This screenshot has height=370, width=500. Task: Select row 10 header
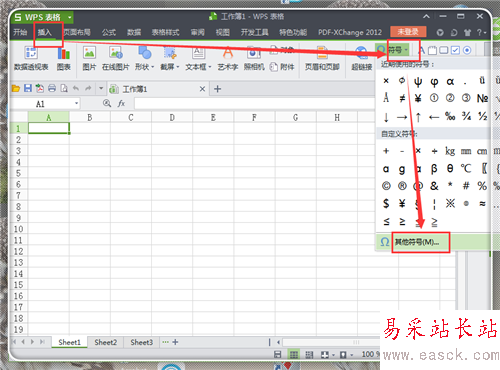pos(18,229)
